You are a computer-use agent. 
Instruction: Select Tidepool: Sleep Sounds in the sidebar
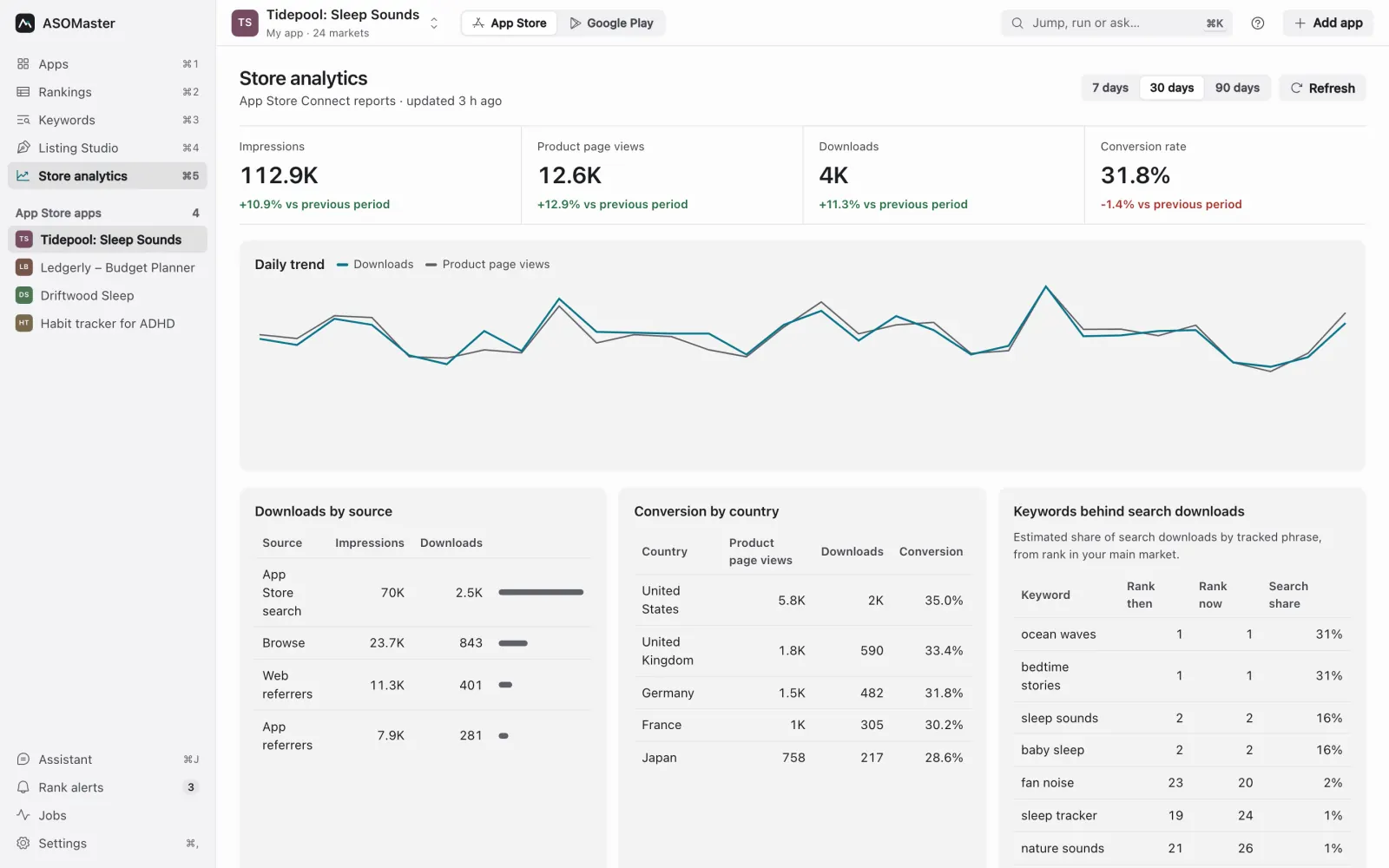click(x=108, y=240)
